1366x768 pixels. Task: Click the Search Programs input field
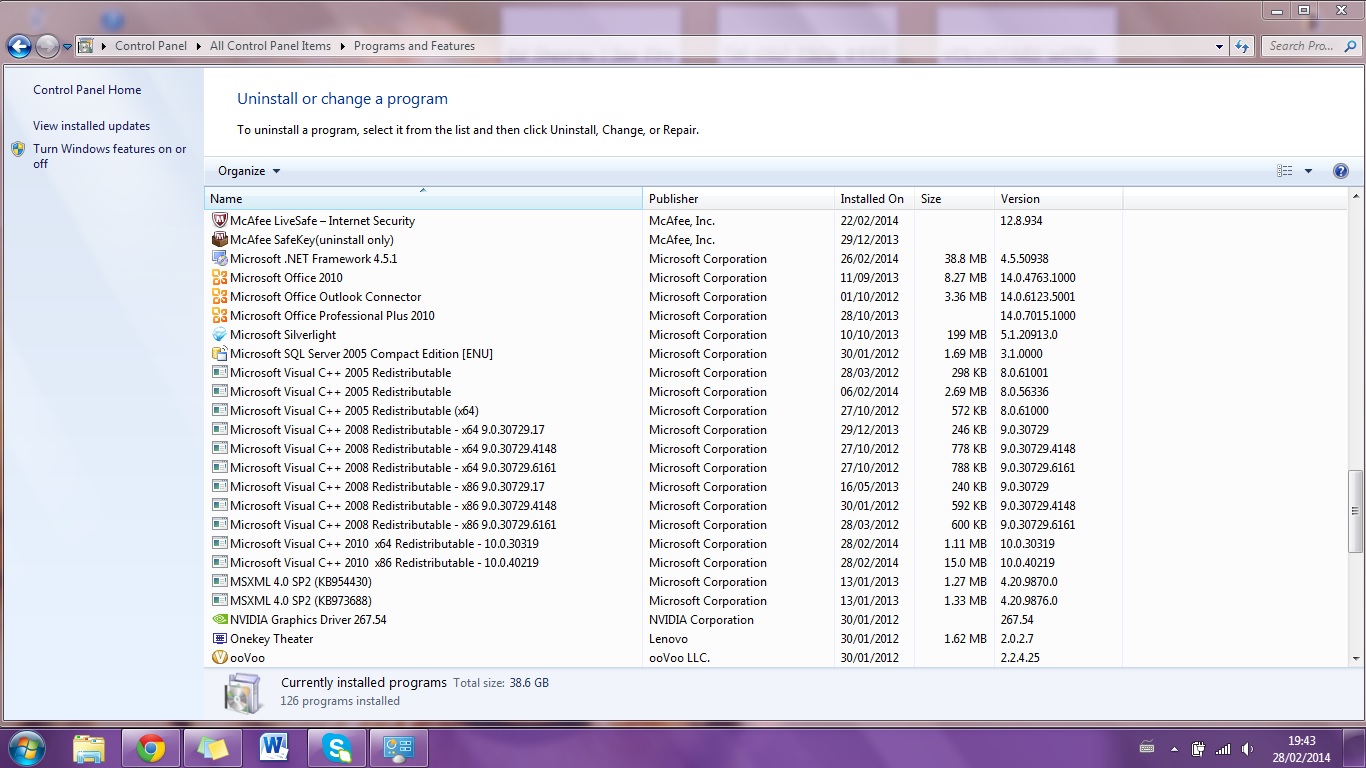coord(1309,46)
